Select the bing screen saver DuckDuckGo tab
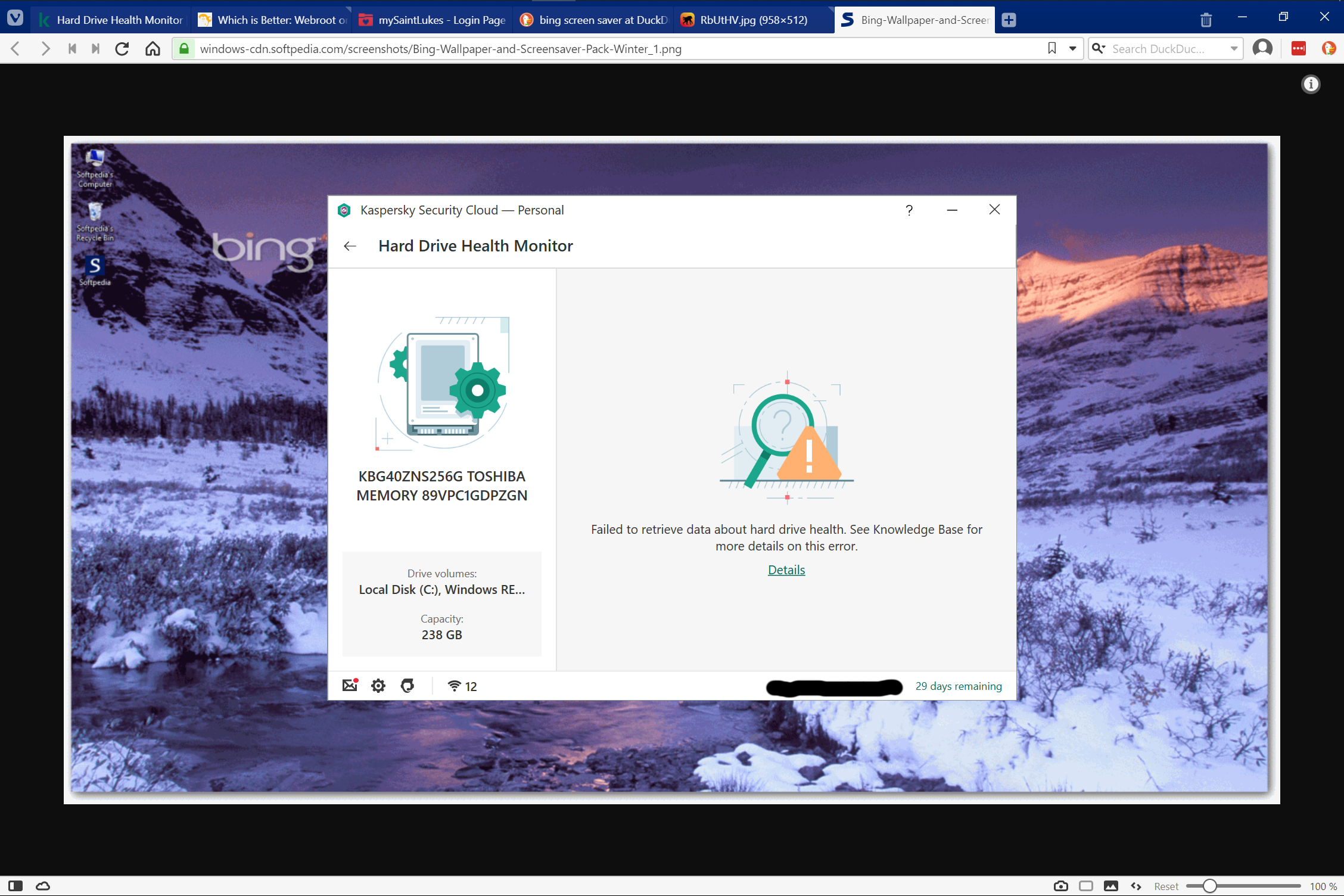Image resolution: width=1344 pixels, height=896 pixels. click(594, 20)
